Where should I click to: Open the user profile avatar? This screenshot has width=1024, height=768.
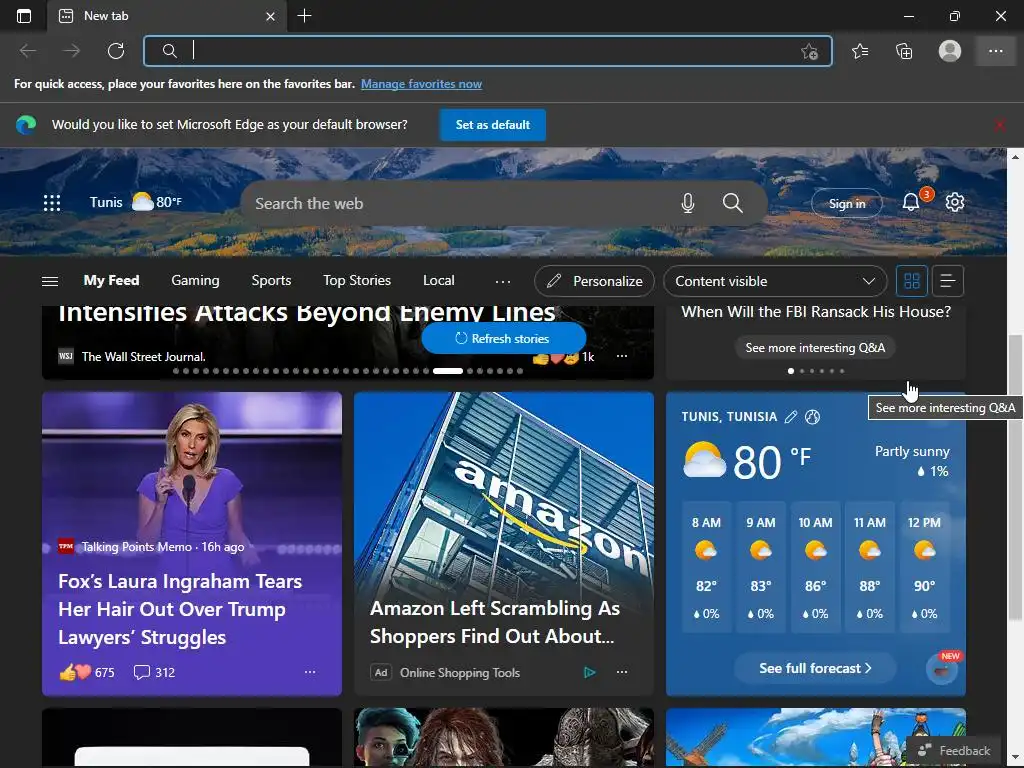[950, 51]
